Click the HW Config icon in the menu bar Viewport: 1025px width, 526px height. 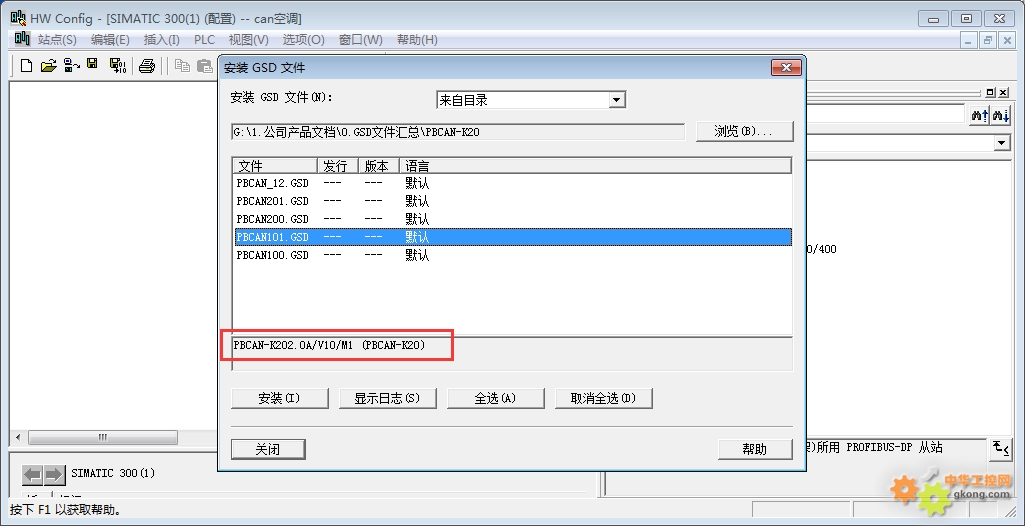23,39
